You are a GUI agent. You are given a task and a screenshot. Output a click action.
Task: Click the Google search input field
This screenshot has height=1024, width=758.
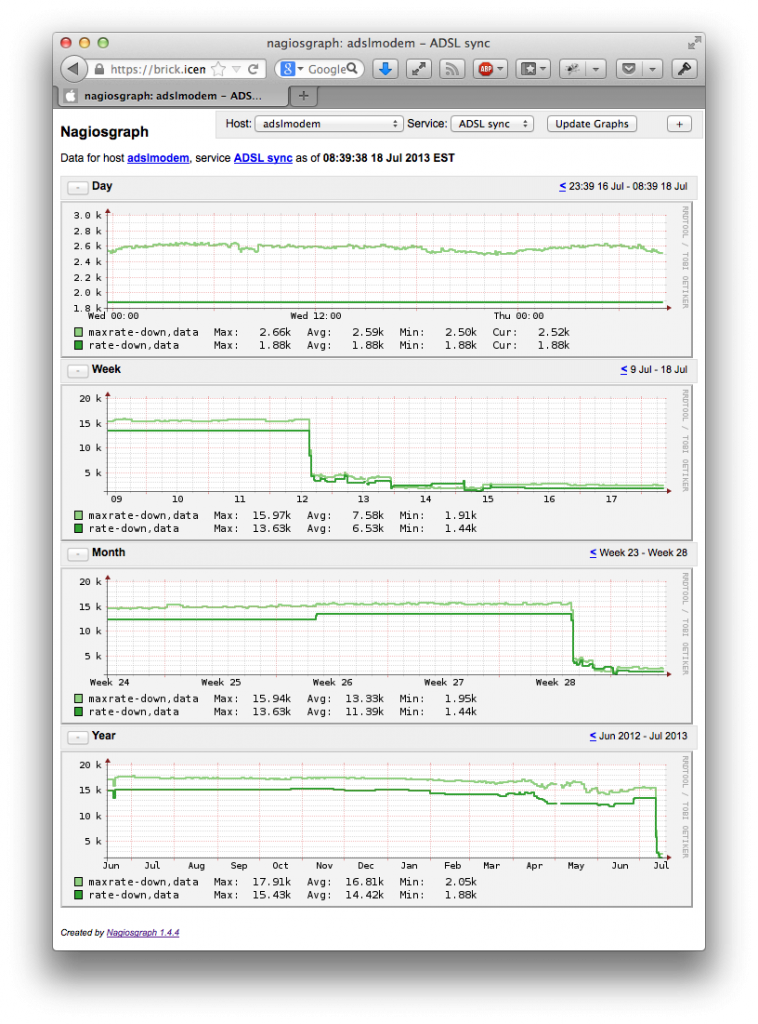pos(326,70)
